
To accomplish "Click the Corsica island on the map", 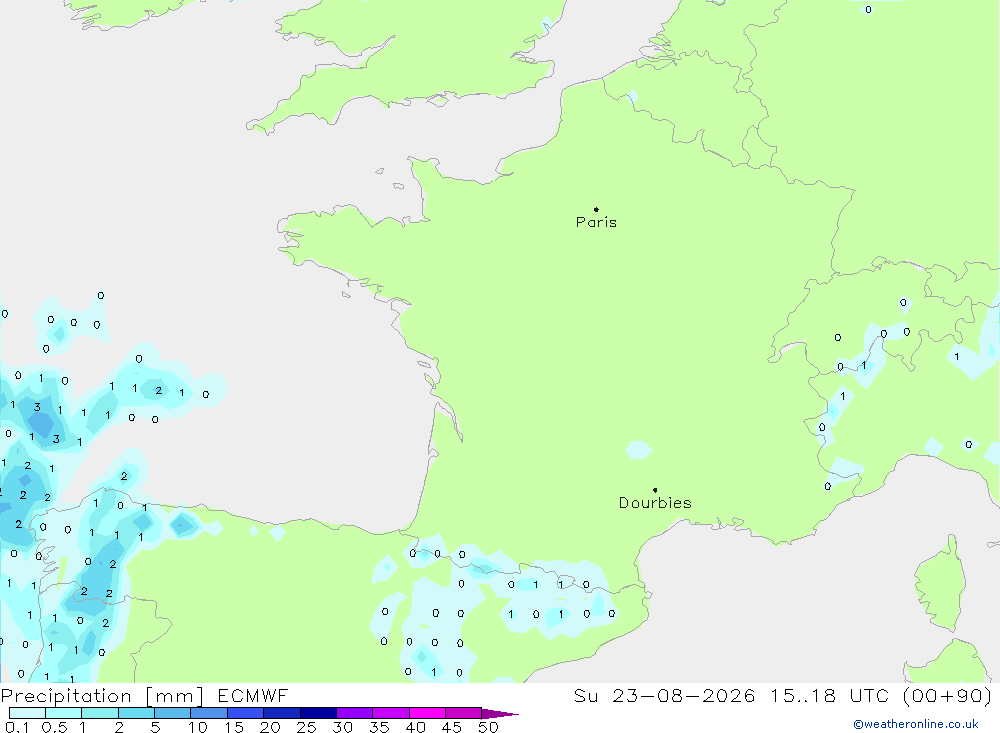I will (941, 585).
